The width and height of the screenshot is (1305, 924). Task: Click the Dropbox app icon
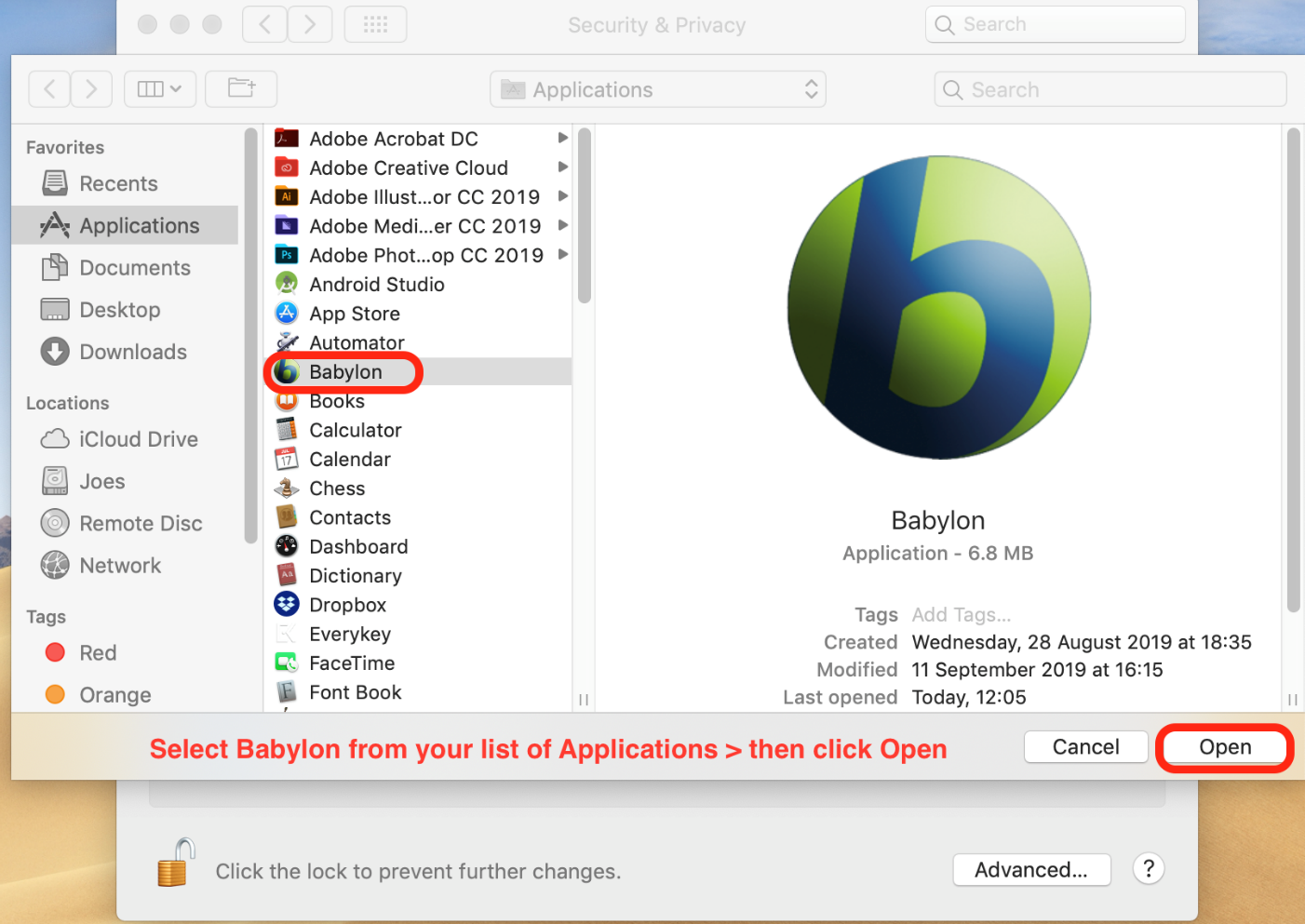pyautogui.click(x=287, y=605)
